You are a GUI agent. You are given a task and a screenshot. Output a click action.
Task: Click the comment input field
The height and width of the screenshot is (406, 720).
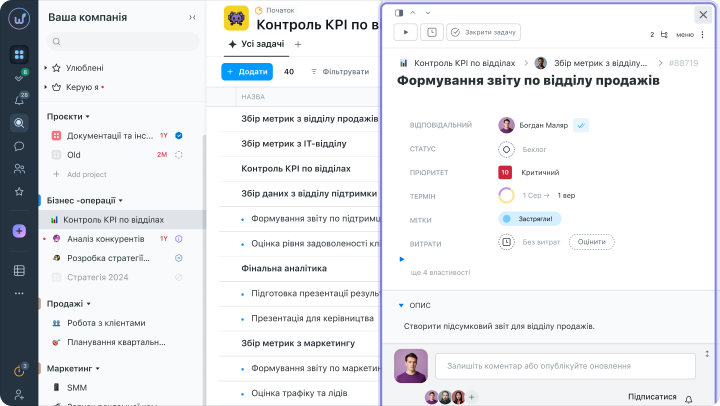click(x=565, y=365)
